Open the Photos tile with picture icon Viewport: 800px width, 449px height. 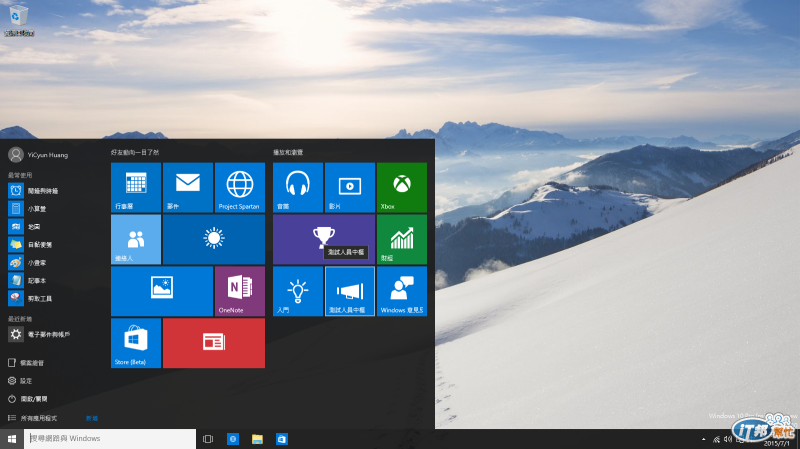tap(162, 291)
